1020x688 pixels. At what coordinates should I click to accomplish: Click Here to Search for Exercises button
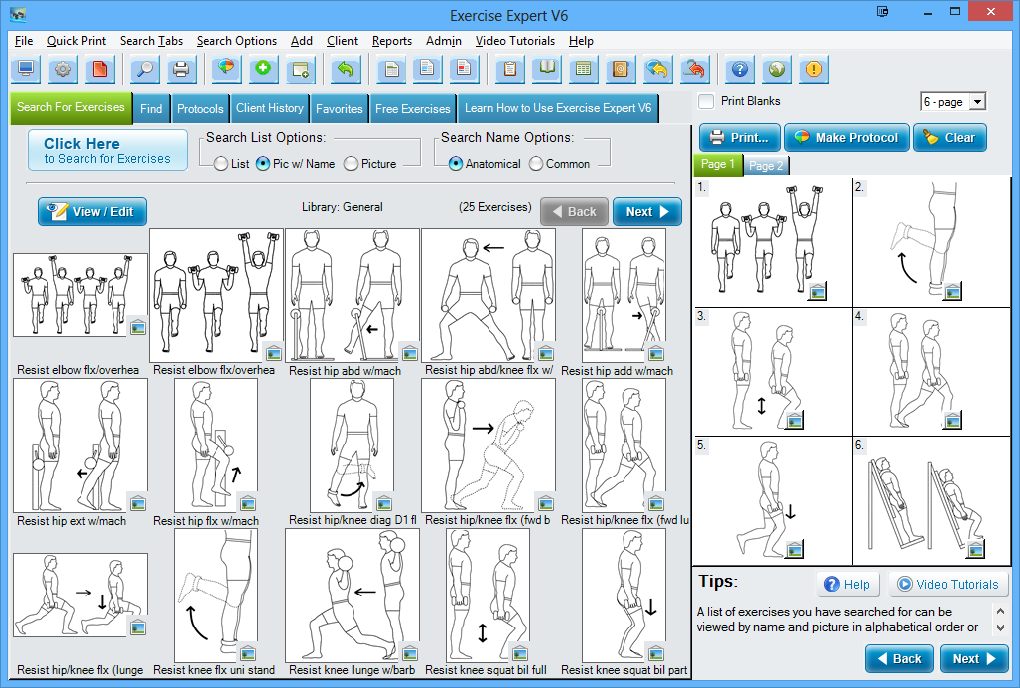pyautogui.click(x=108, y=150)
